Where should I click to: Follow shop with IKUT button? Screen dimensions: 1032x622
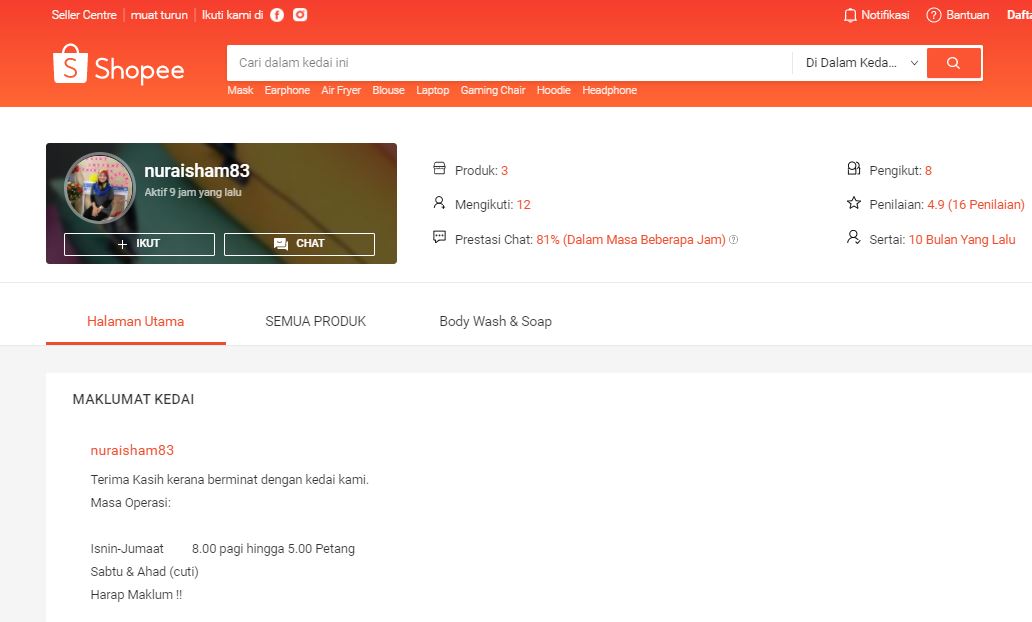pyautogui.click(x=140, y=244)
